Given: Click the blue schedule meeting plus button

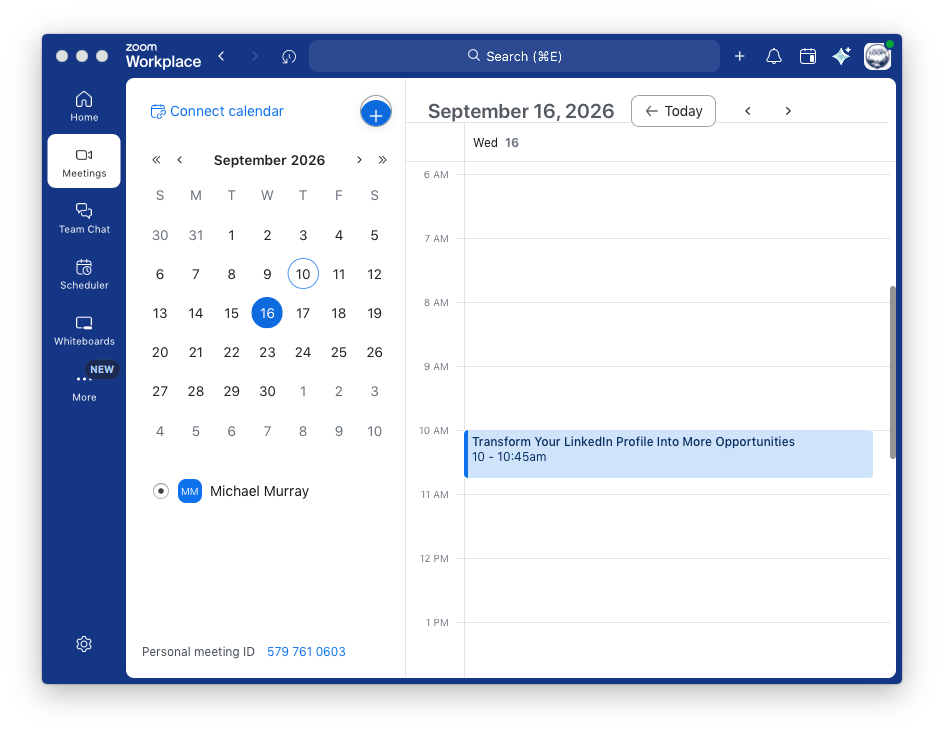Looking at the screenshot, I should pos(376,112).
